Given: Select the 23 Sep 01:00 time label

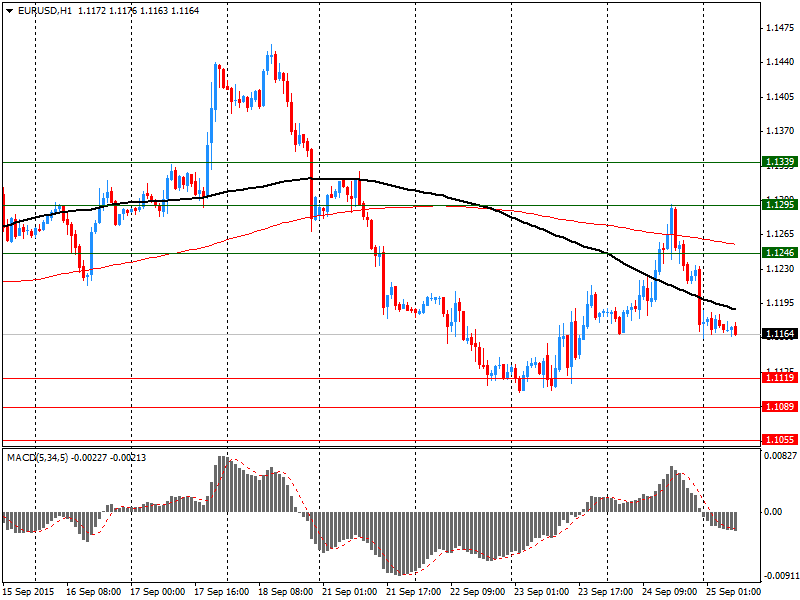Looking at the screenshot, I should tap(541, 592).
